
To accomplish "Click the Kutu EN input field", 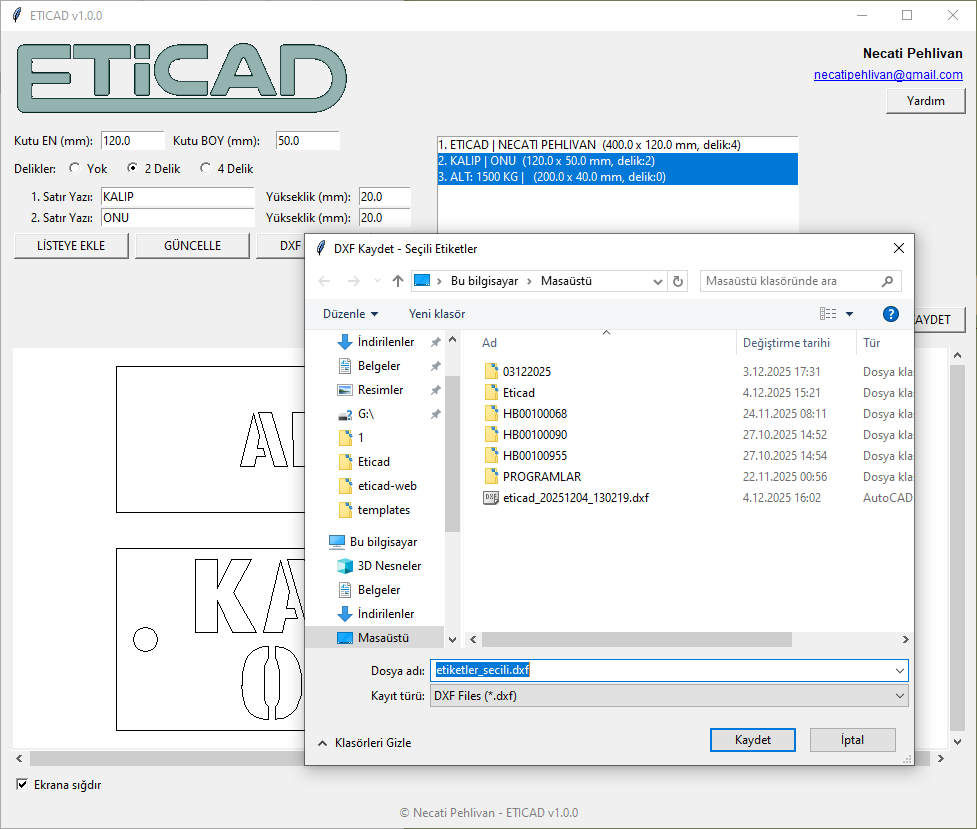I will [x=132, y=141].
